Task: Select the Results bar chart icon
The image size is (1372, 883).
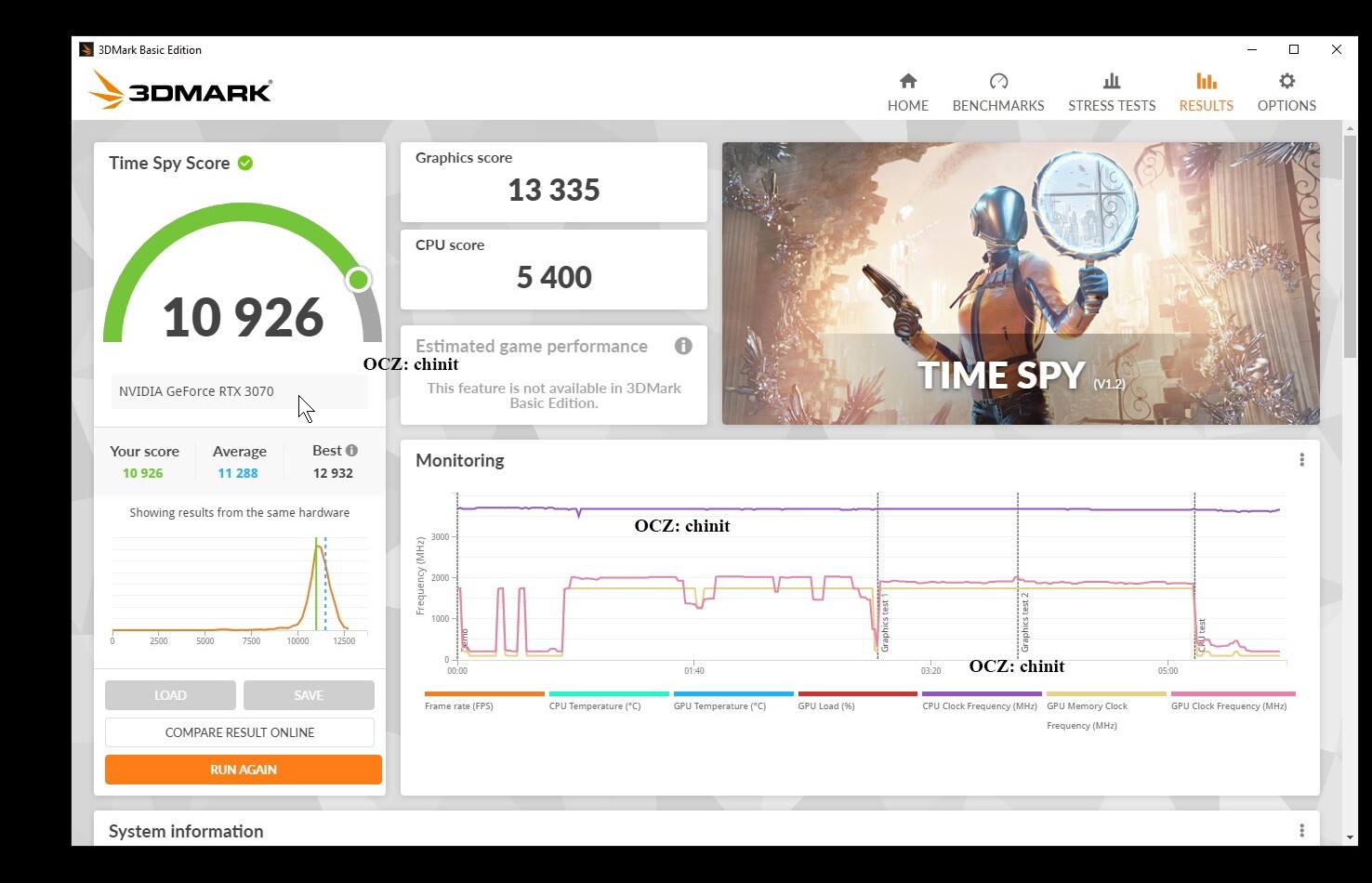Action: coord(1206,82)
